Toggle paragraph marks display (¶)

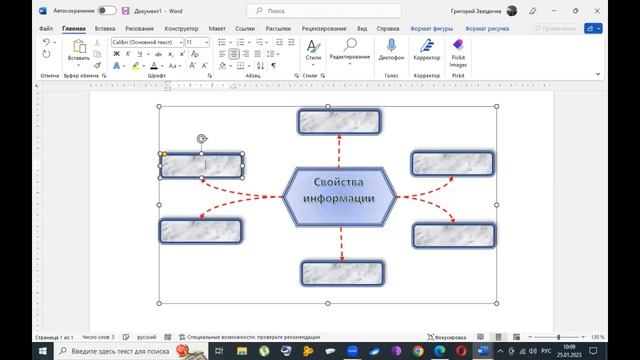click(273, 66)
